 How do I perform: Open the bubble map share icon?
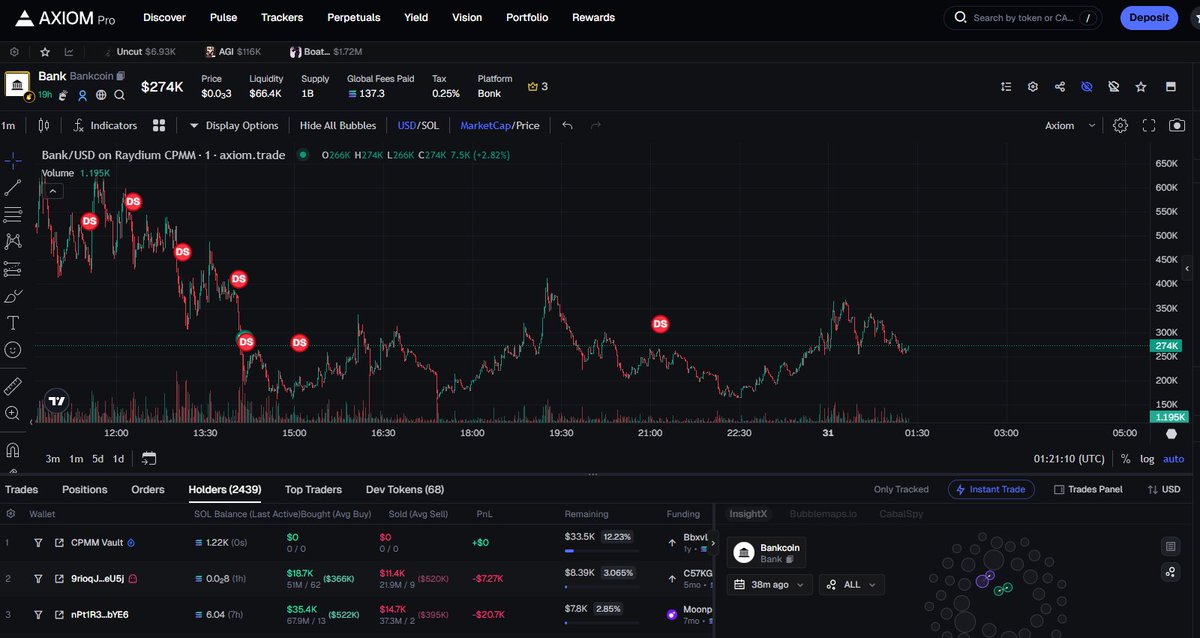1170,572
